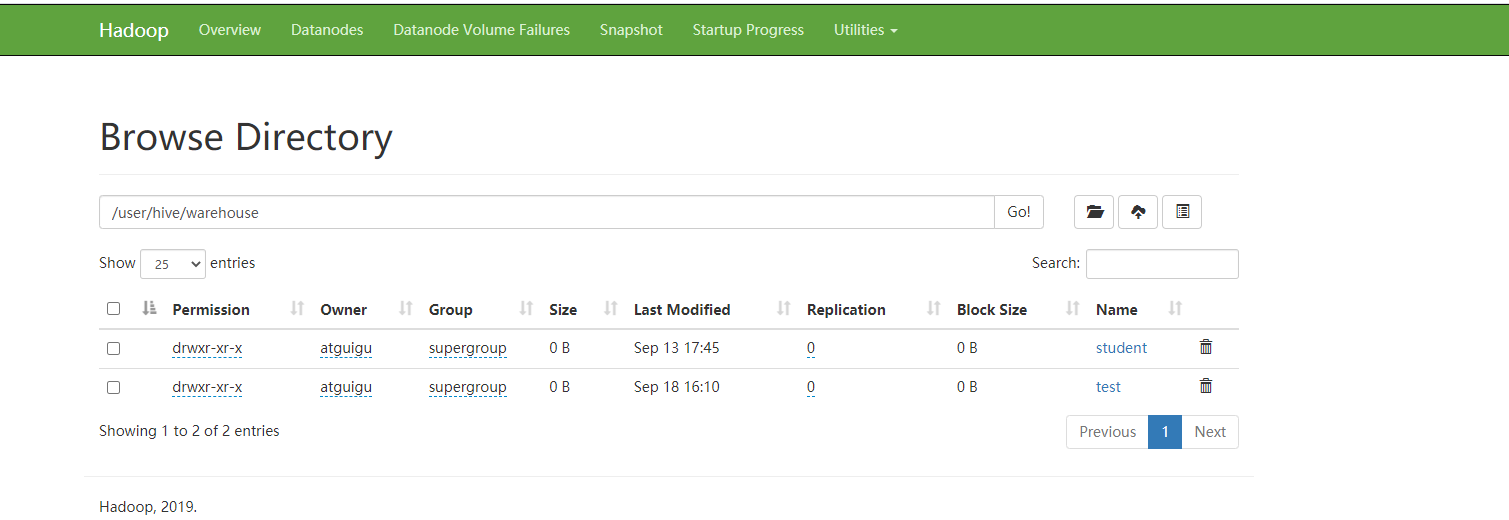This screenshot has width=1509, height=520.
Task: Check the box for the test row
Action: [113, 387]
